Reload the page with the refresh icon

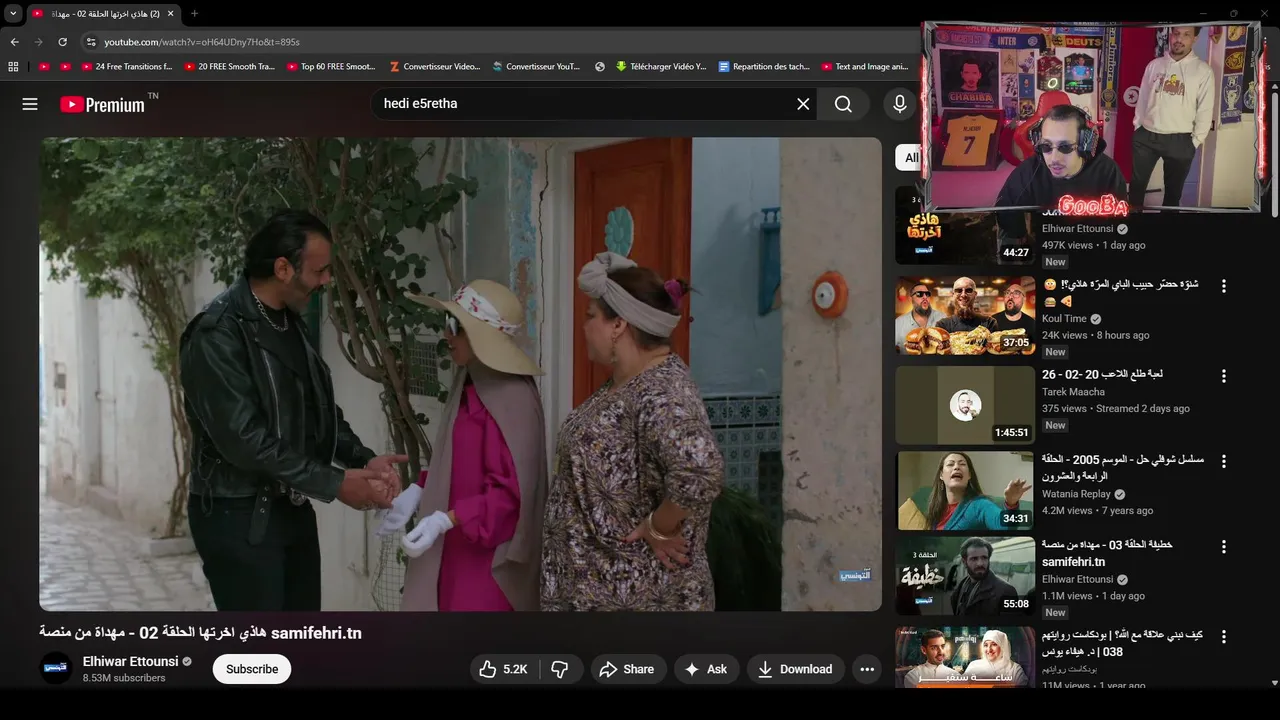[62, 42]
